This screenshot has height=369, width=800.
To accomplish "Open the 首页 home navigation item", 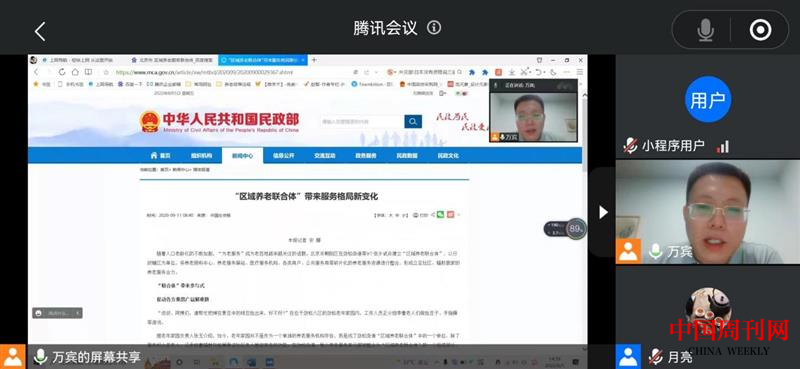I will point(160,156).
